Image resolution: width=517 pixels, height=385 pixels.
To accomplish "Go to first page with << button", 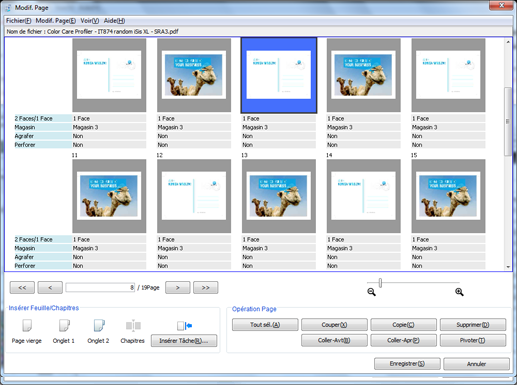I will [x=22, y=288].
